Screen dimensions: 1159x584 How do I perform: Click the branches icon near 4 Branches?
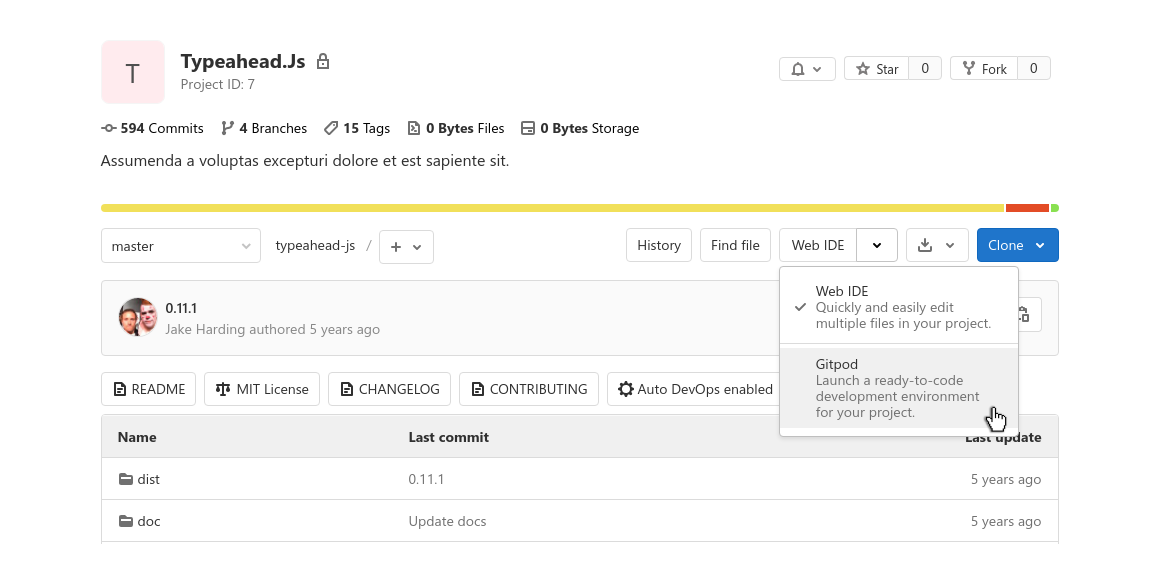(229, 128)
